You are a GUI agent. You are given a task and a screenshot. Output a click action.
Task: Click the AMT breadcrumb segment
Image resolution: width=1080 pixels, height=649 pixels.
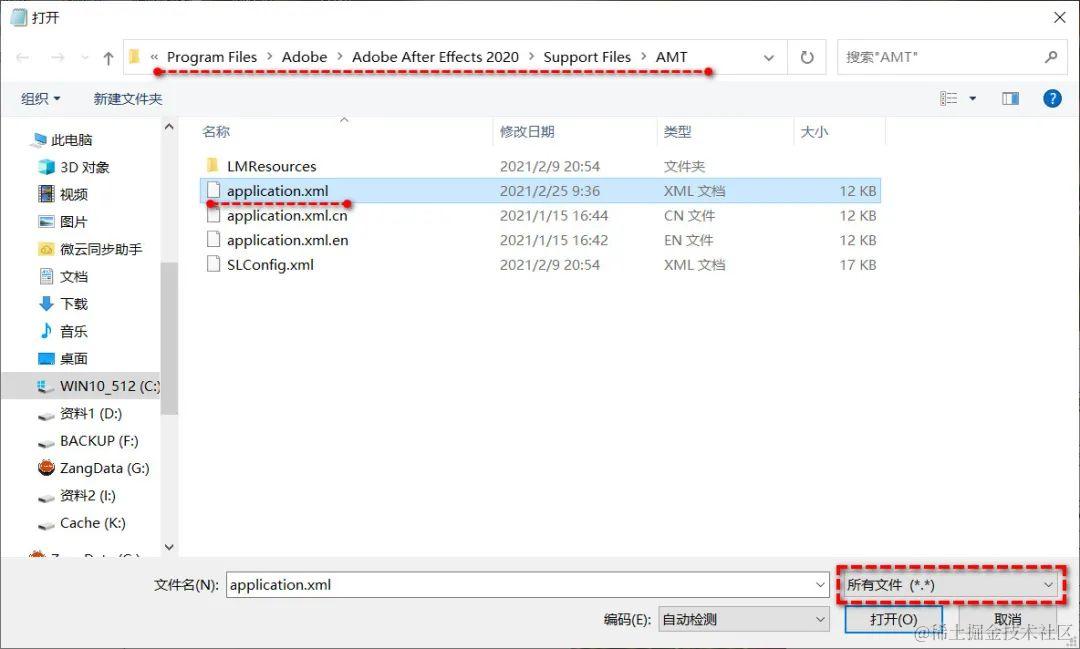click(672, 57)
